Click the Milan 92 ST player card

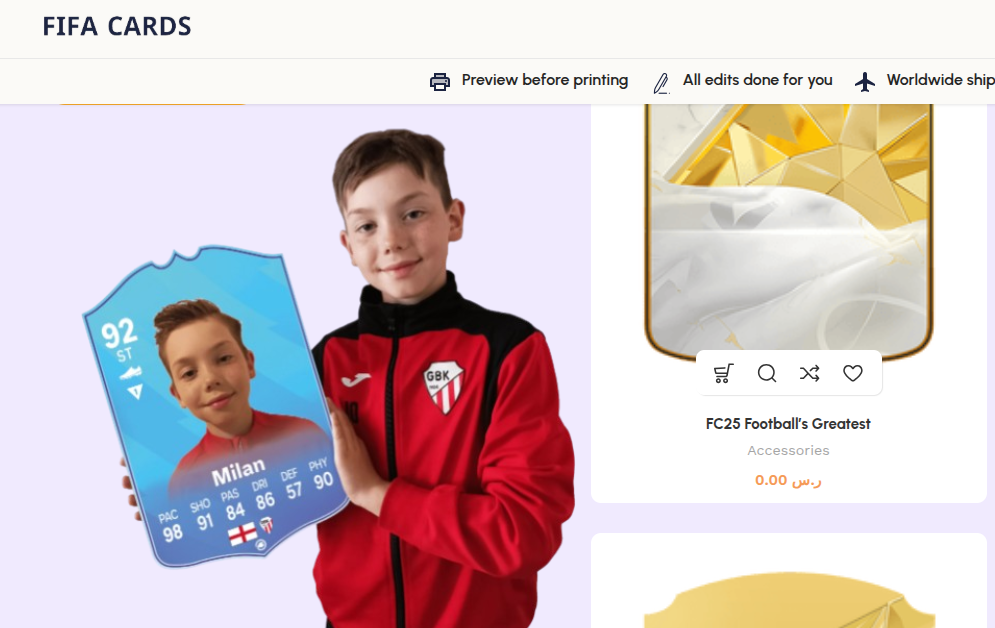click(x=216, y=406)
